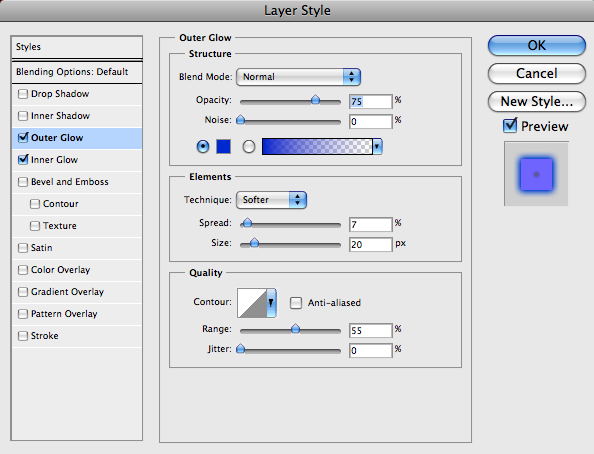This screenshot has width=594, height=454.
Task: Open the Contour curve thumbnail picker
Action: pyautogui.click(x=252, y=303)
